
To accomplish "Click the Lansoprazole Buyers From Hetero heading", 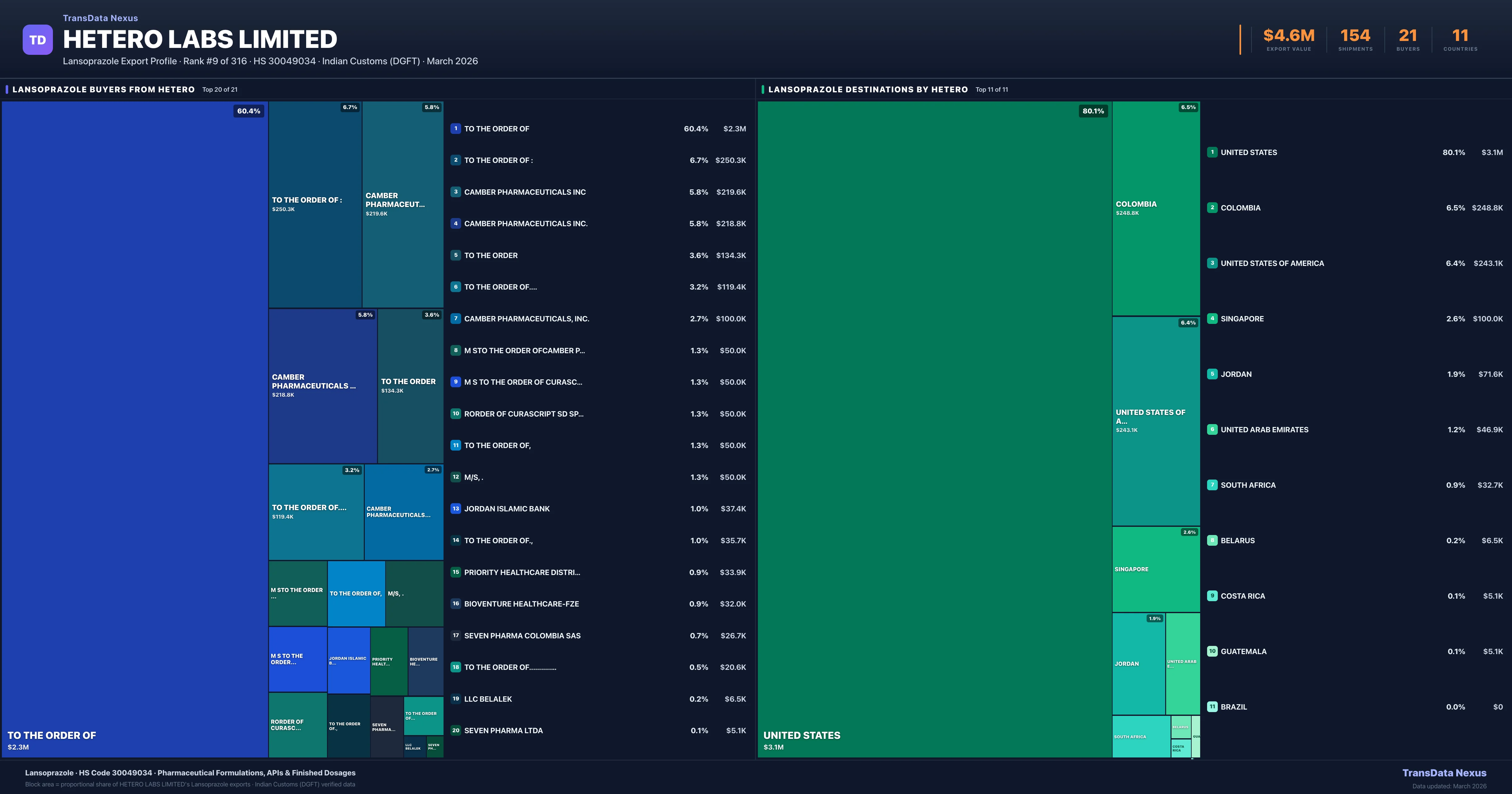I will (x=103, y=89).
